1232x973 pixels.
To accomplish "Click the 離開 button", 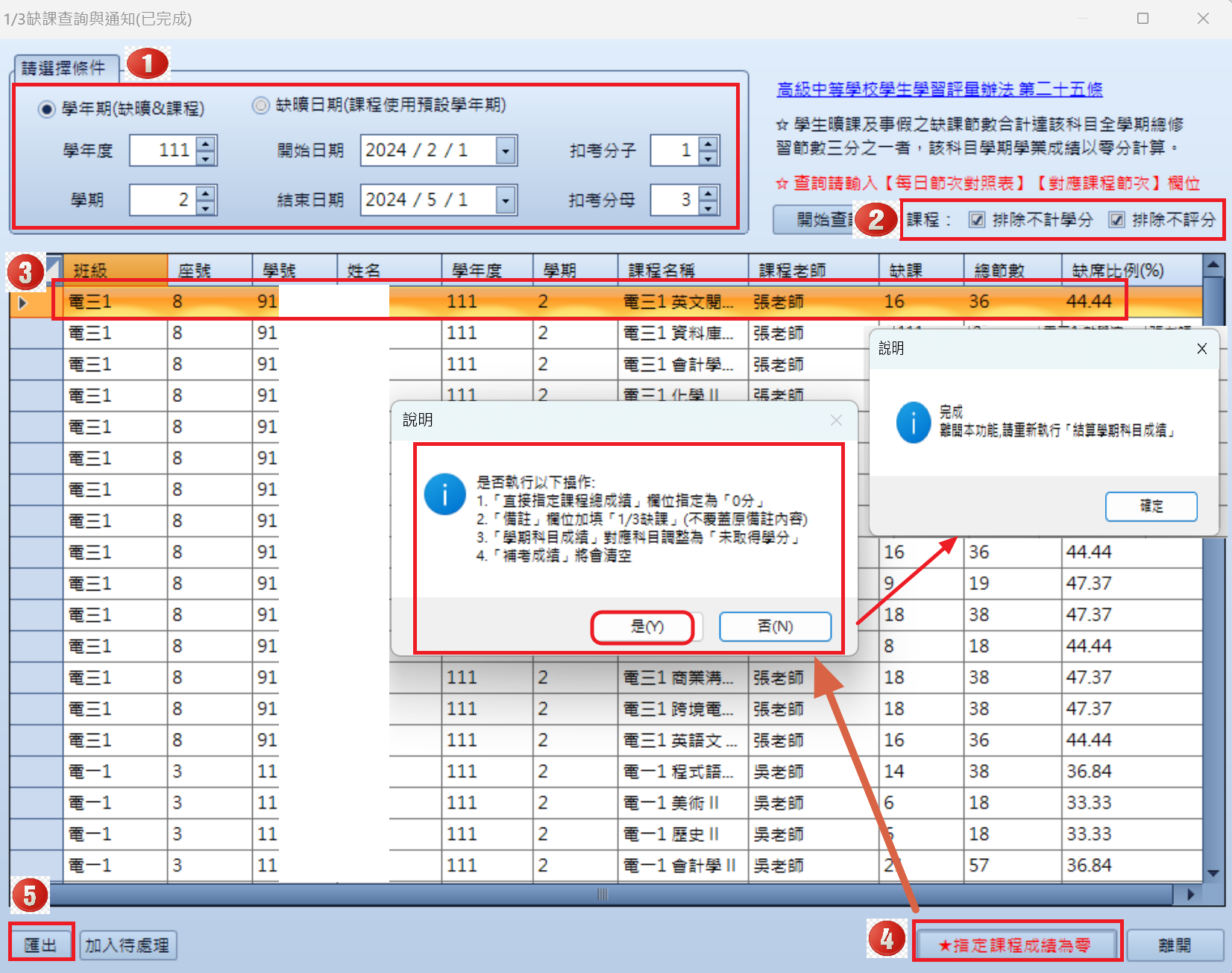I will point(1175,945).
